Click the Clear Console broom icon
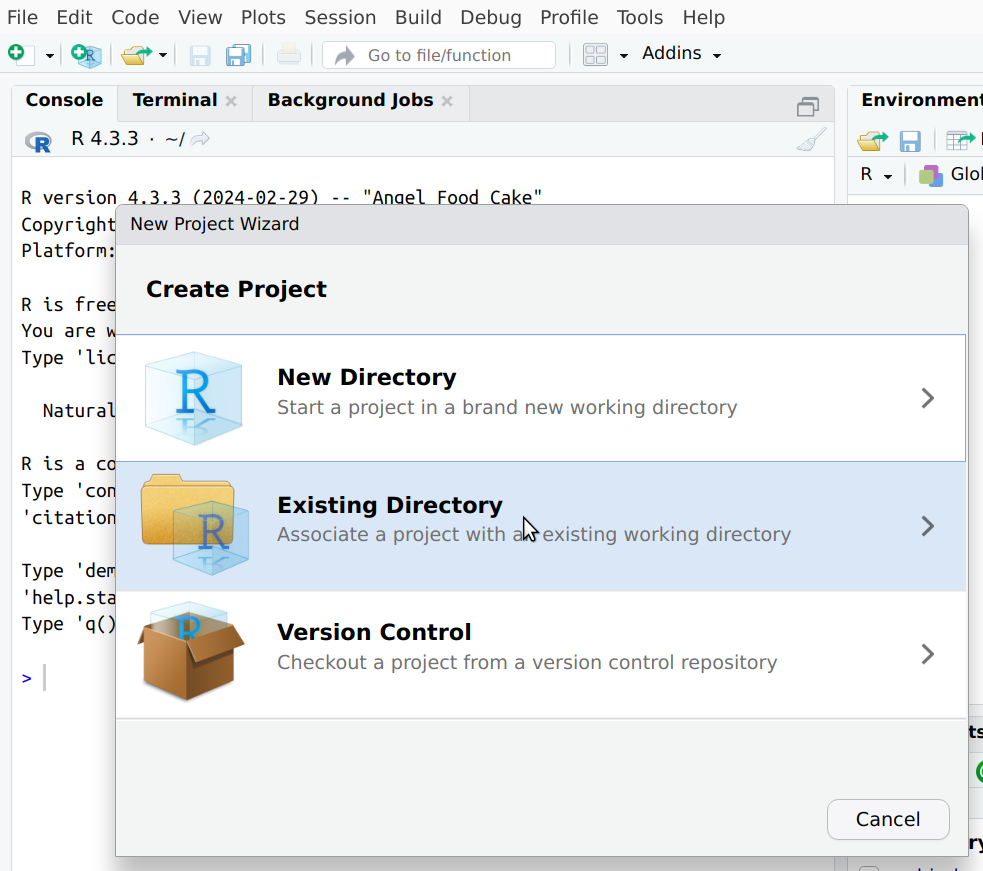Viewport: 983px width, 871px height. coord(811,140)
